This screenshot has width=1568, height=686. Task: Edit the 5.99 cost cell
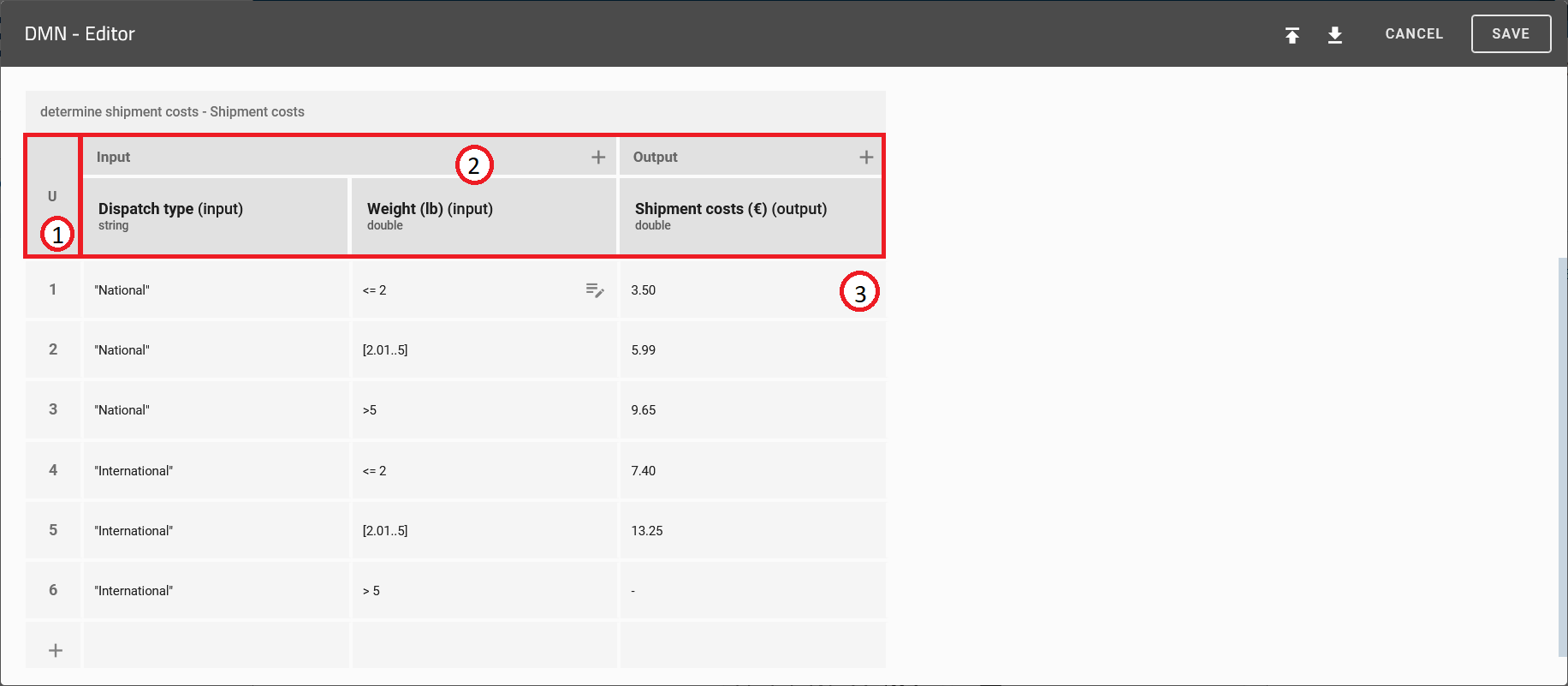click(752, 349)
